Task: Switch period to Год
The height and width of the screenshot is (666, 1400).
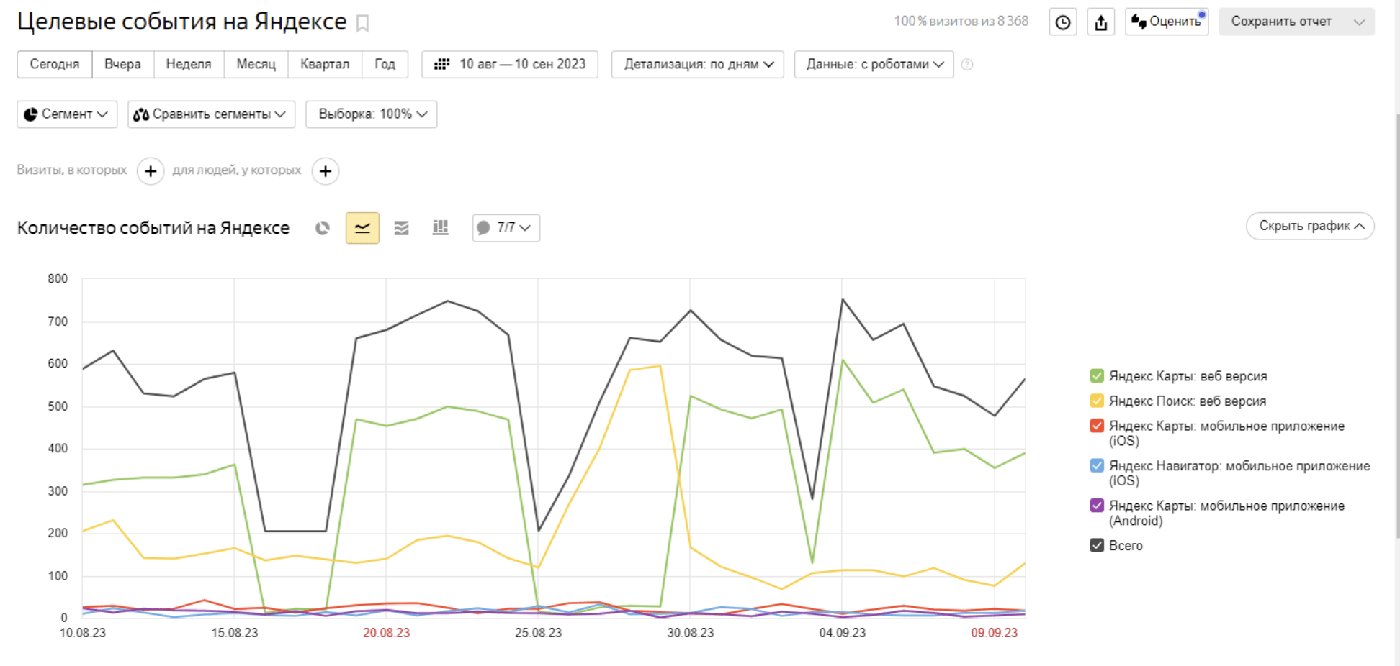Action: click(x=385, y=64)
